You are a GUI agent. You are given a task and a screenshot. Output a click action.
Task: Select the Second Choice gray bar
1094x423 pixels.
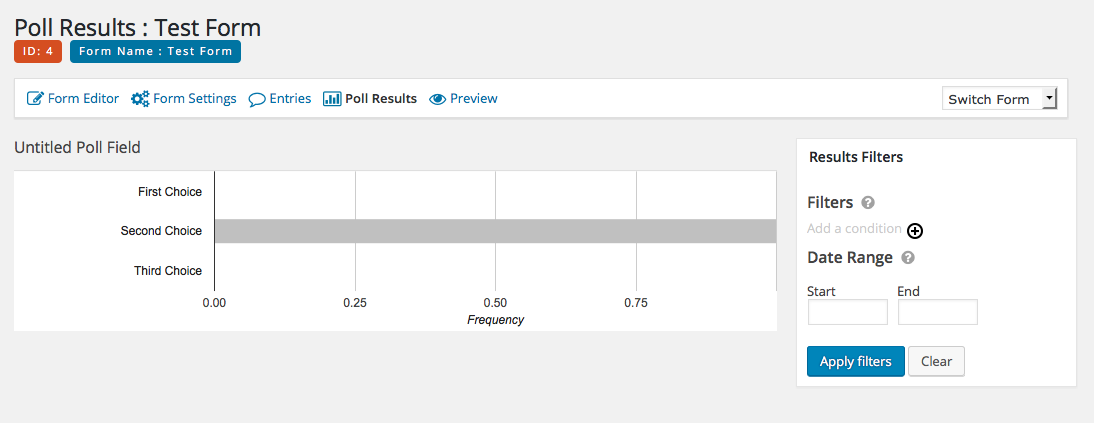(x=495, y=231)
